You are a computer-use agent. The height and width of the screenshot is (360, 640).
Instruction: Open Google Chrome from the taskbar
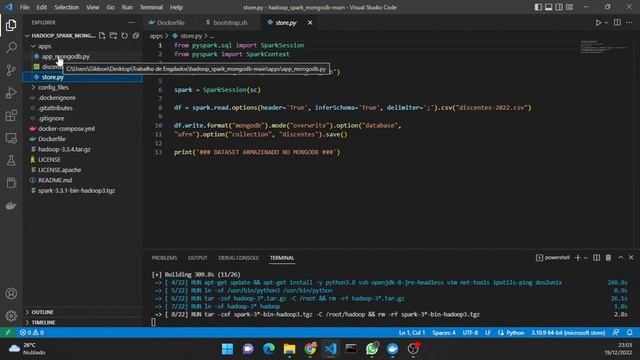(x=310, y=349)
